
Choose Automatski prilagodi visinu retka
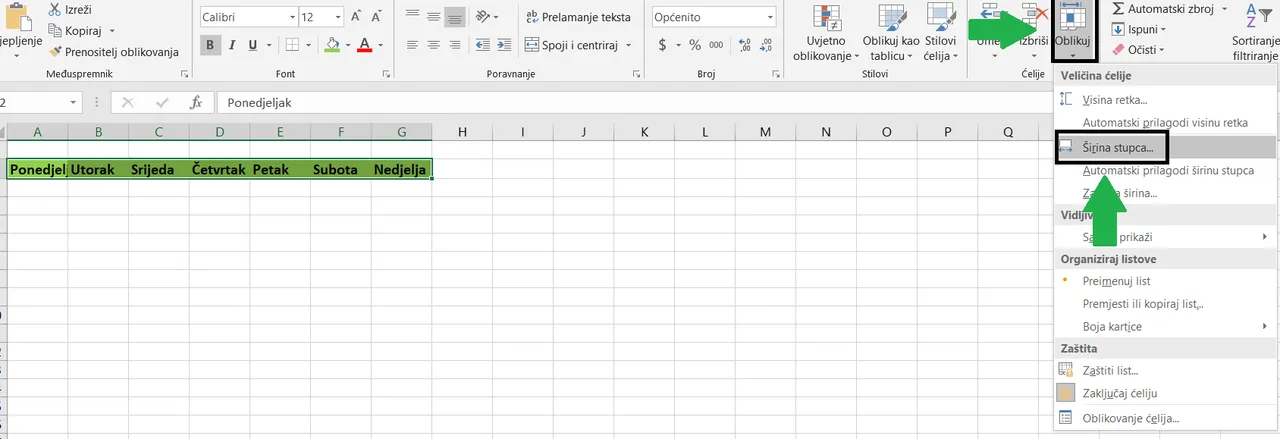tap(1166, 123)
